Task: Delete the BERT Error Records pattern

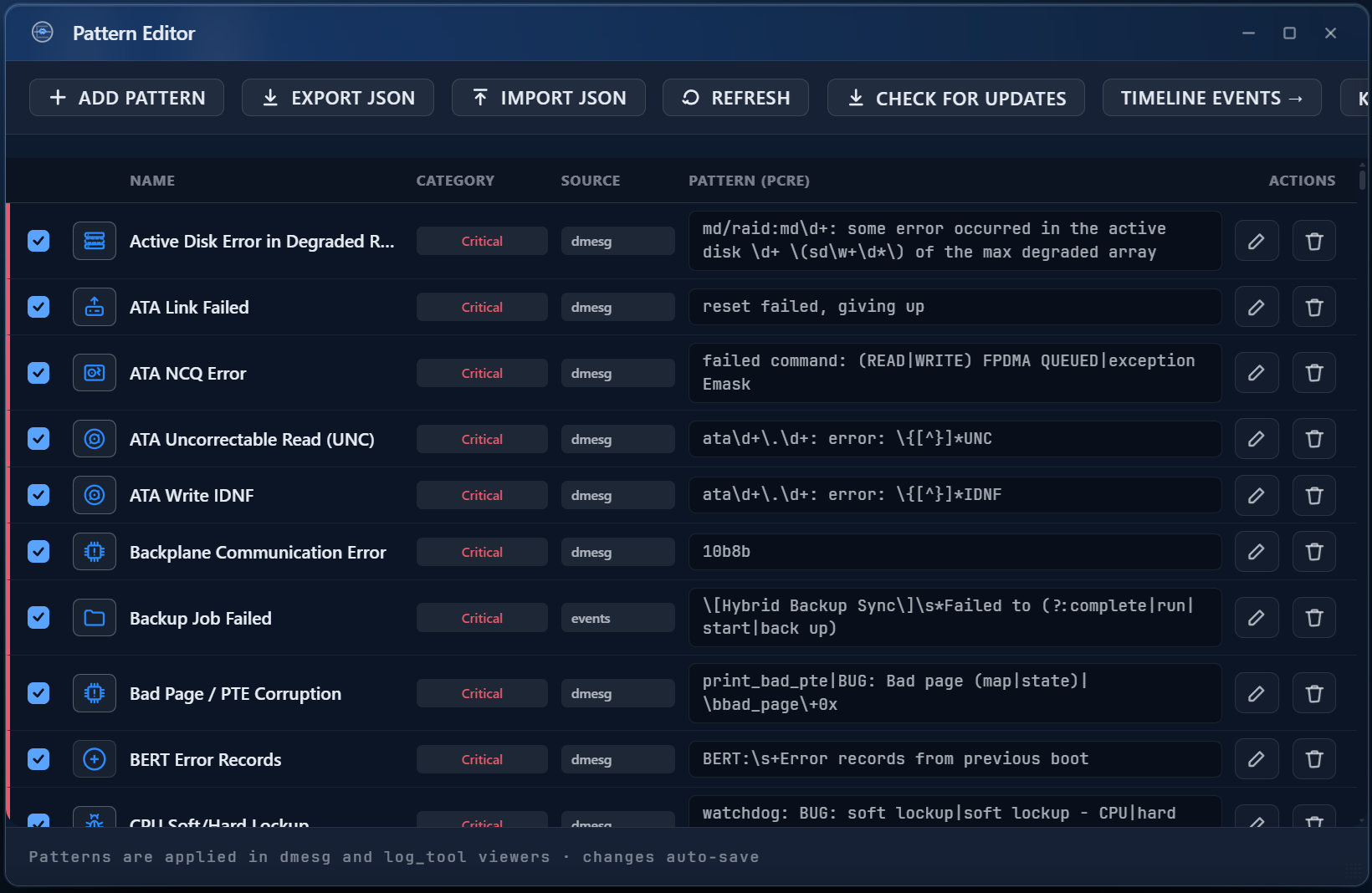Action: [x=1314, y=759]
